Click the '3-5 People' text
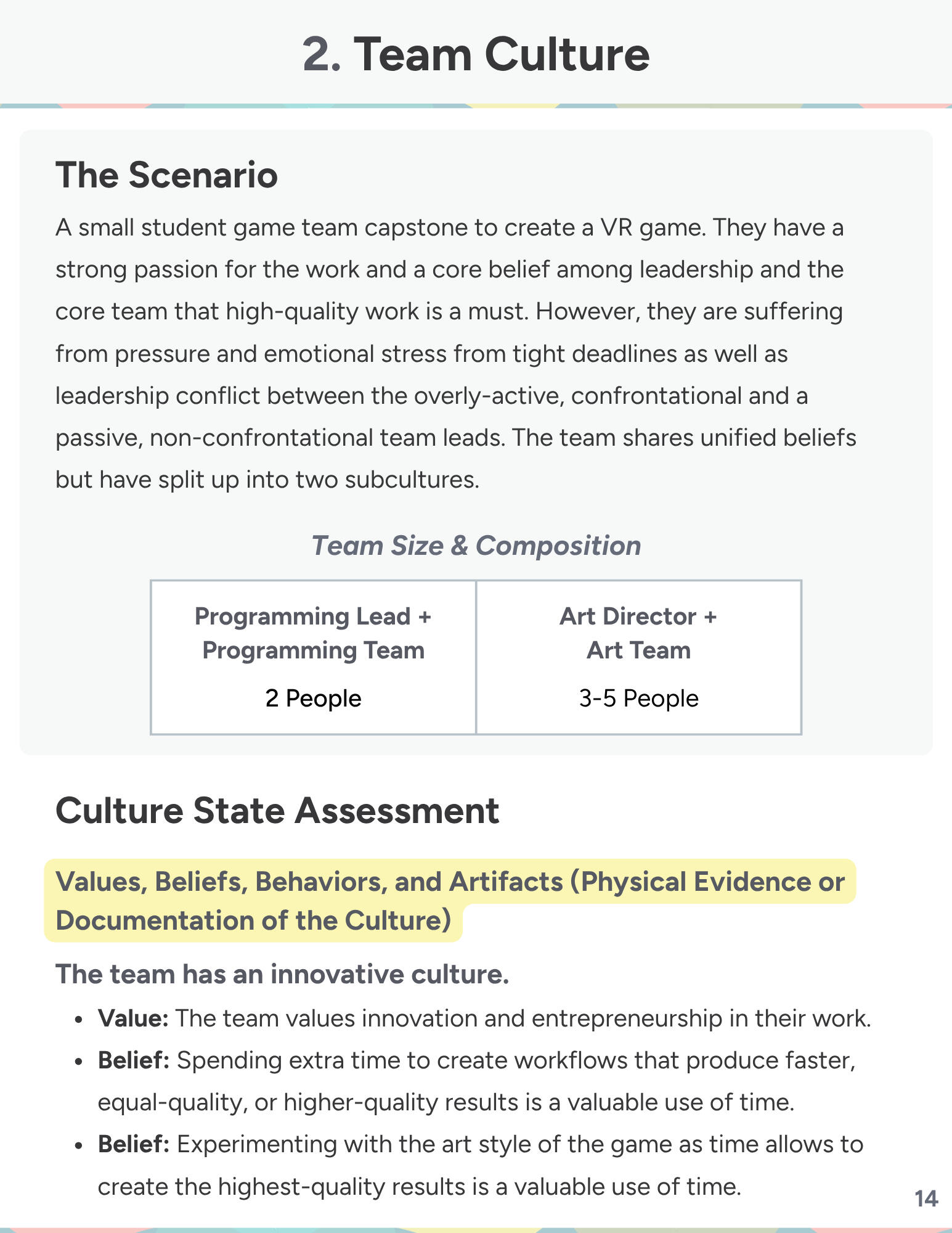Viewport: 952px width, 1233px height. coord(638,698)
